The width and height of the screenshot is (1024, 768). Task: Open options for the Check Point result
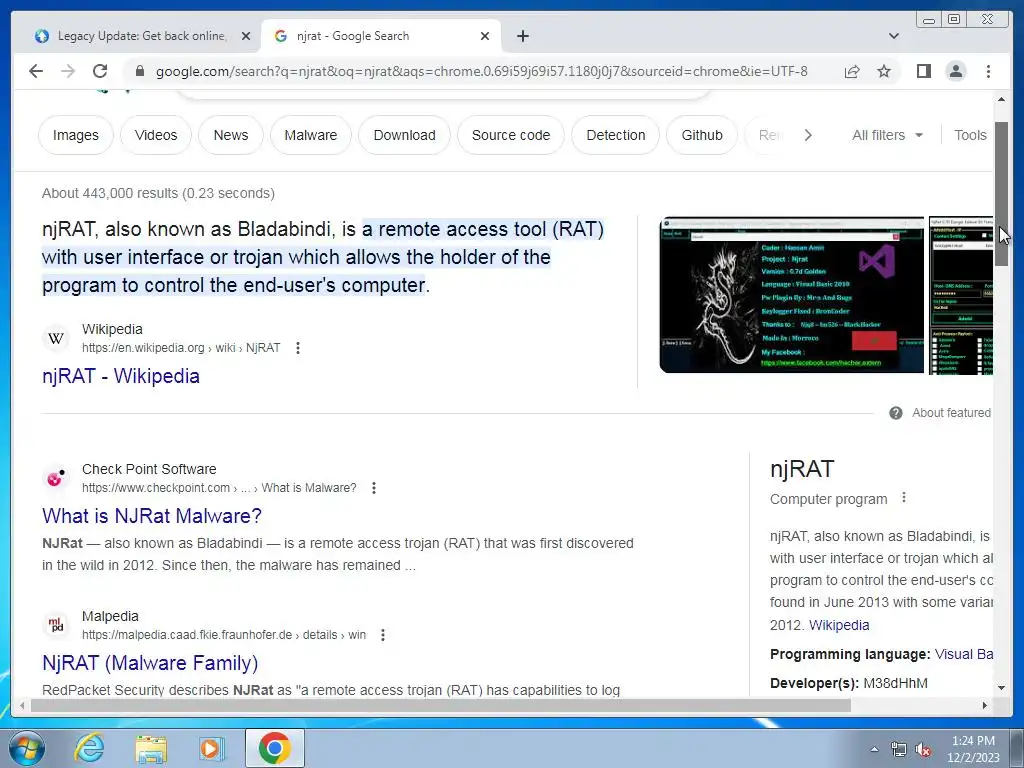point(374,488)
